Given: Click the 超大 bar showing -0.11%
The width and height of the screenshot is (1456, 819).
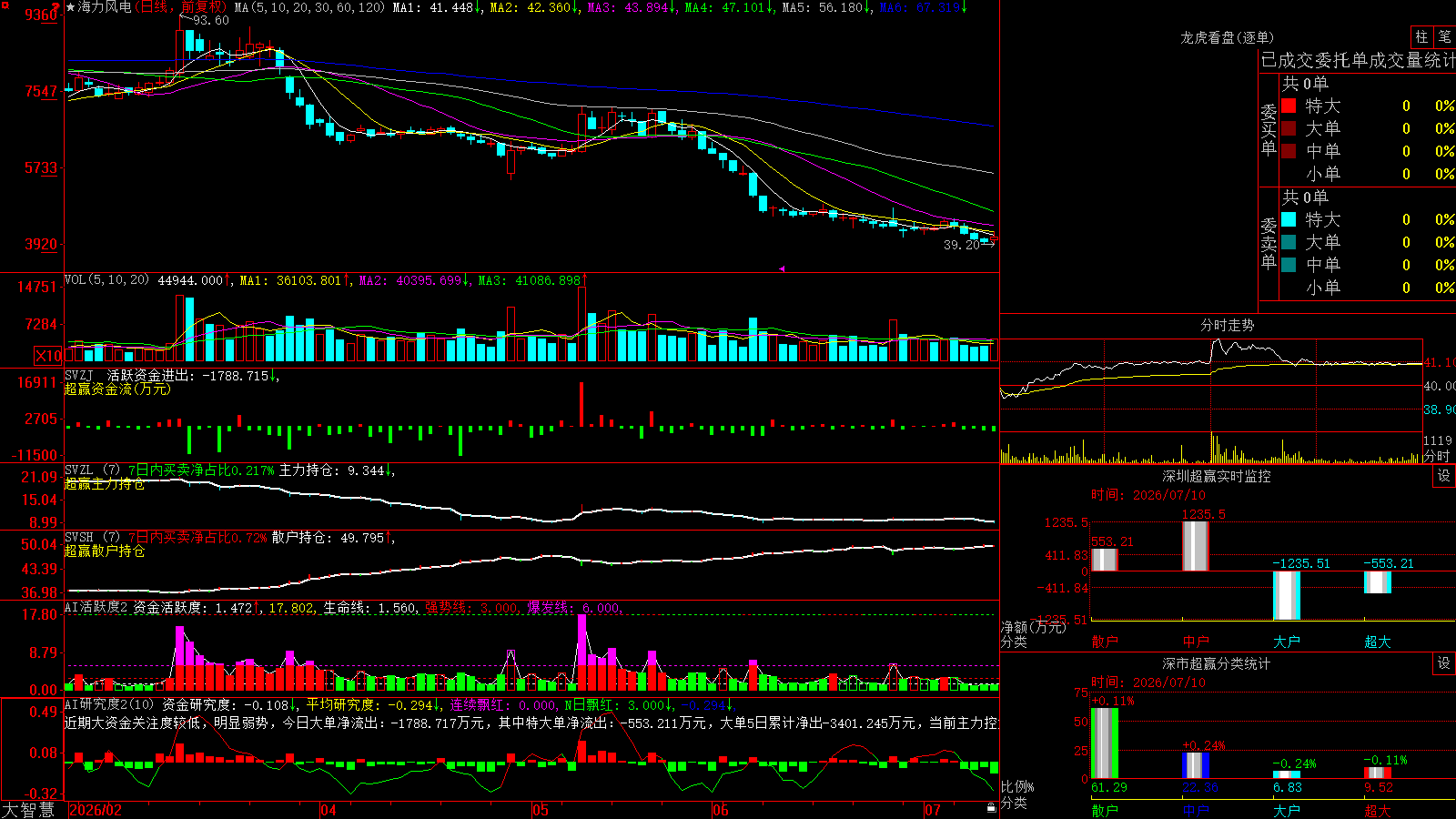Looking at the screenshot, I should pos(1378,773).
